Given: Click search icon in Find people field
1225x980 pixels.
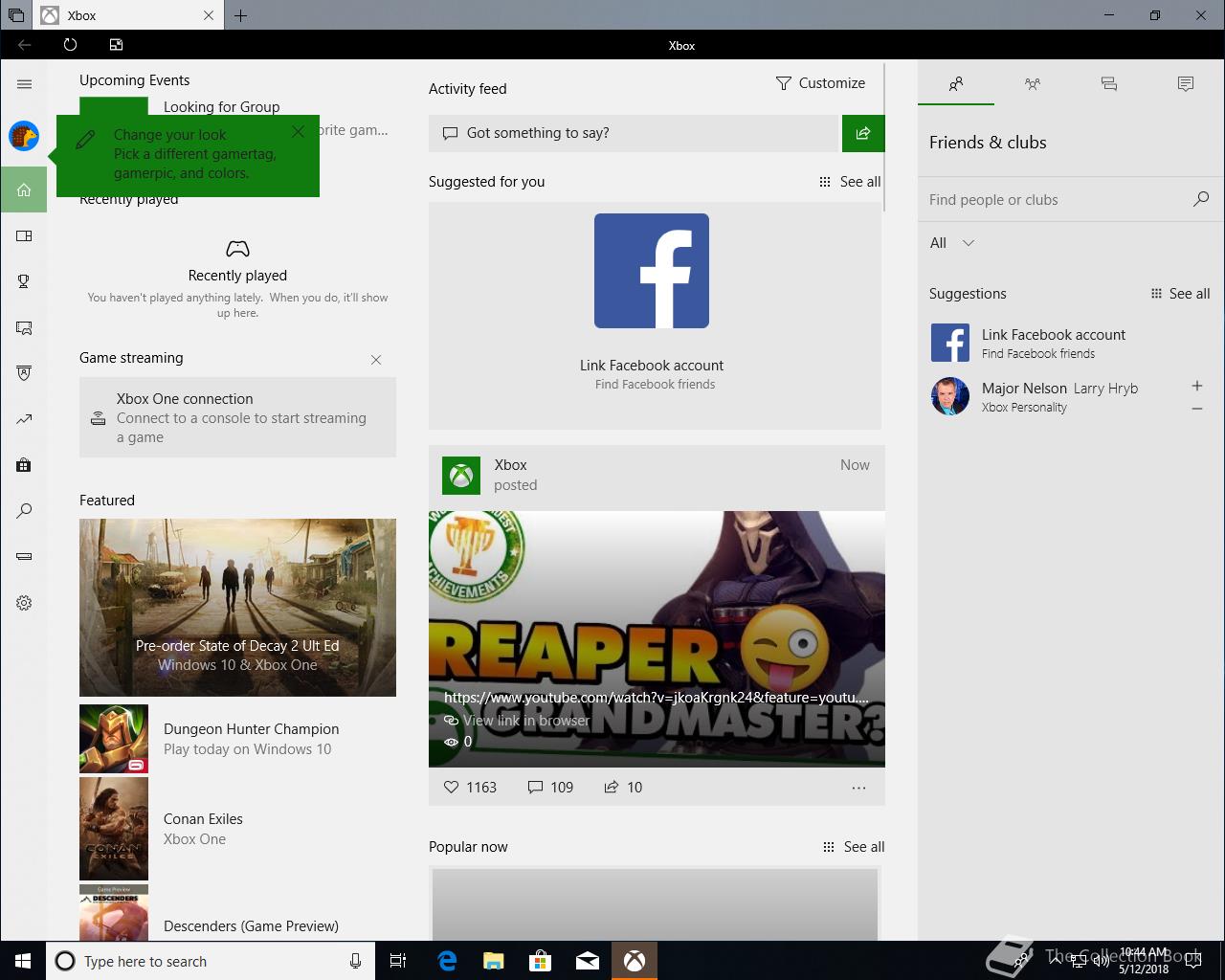Looking at the screenshot, I should point(1201,199).
